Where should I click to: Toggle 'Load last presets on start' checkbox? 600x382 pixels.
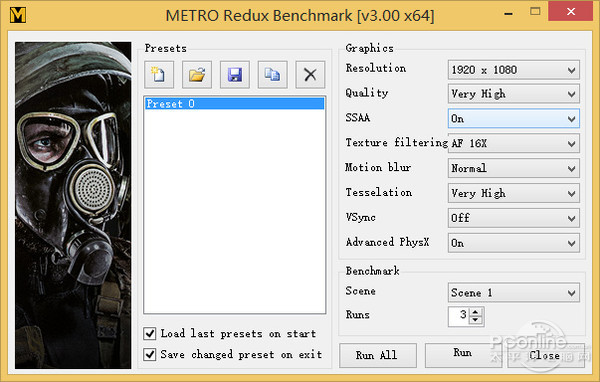point(150,333)
